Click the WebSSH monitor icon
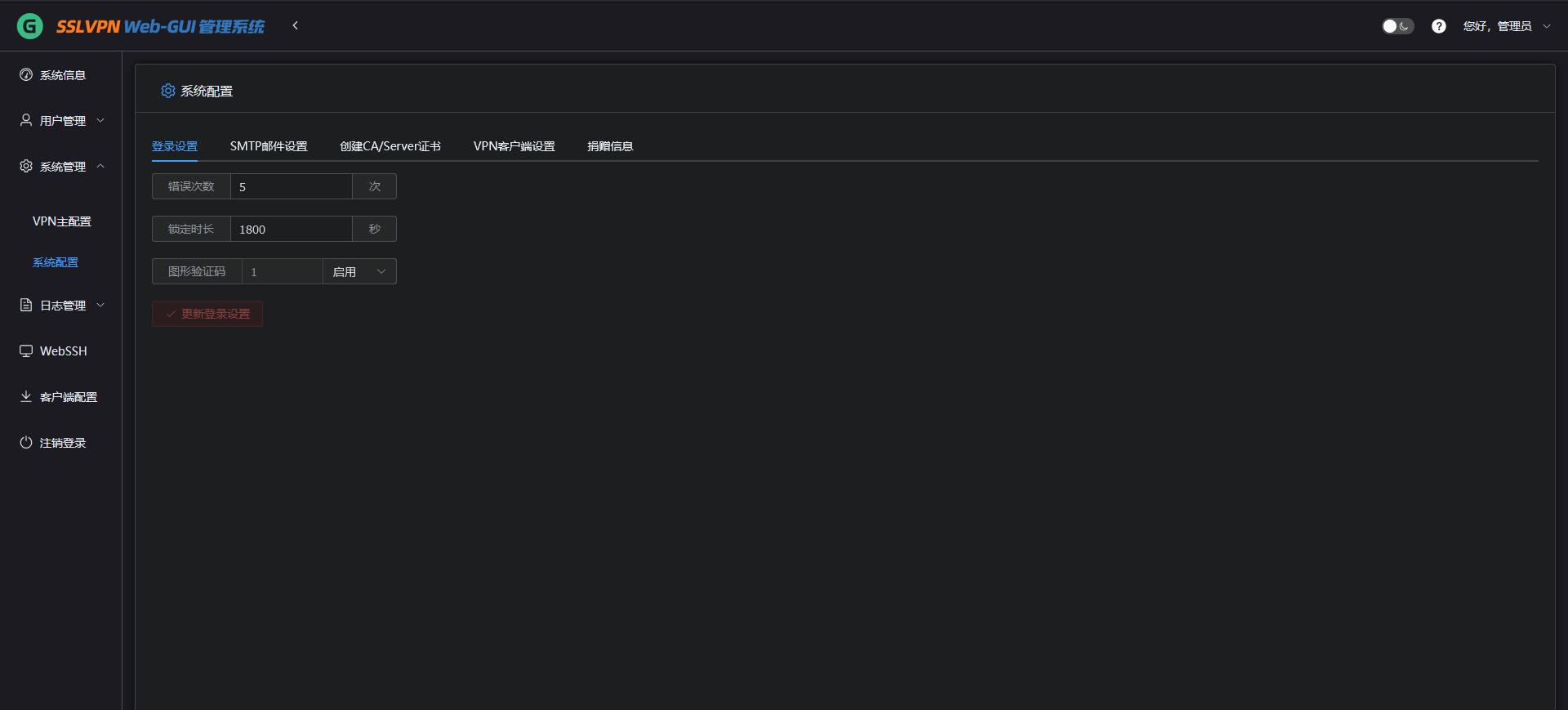1568x710 pixels. pyautogui.click(x=26, y=351)
